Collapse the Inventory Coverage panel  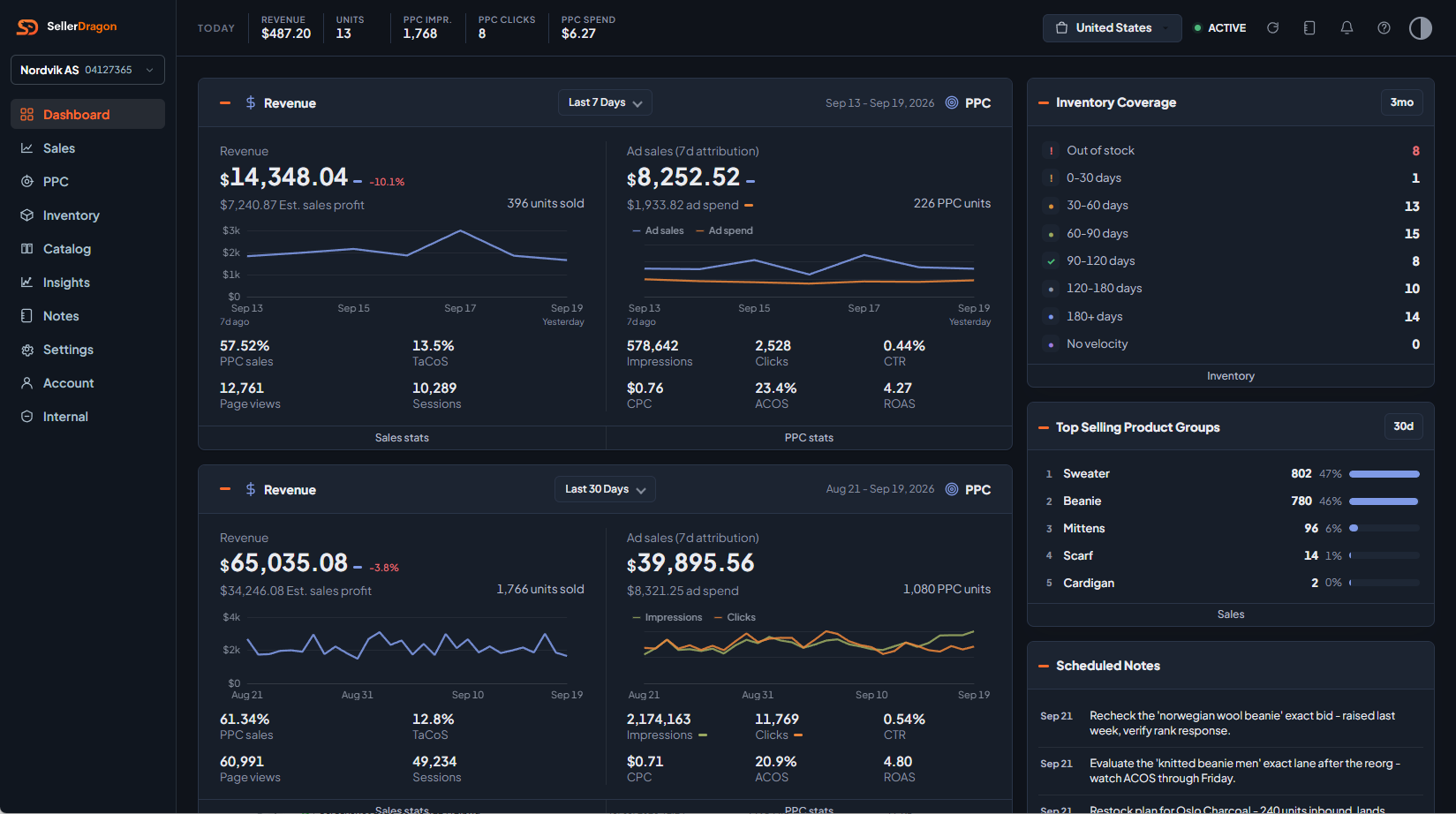pos(1044,102)
